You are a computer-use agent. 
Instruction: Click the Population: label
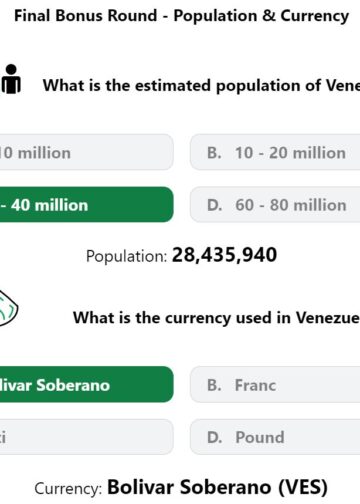click(126, 256)
